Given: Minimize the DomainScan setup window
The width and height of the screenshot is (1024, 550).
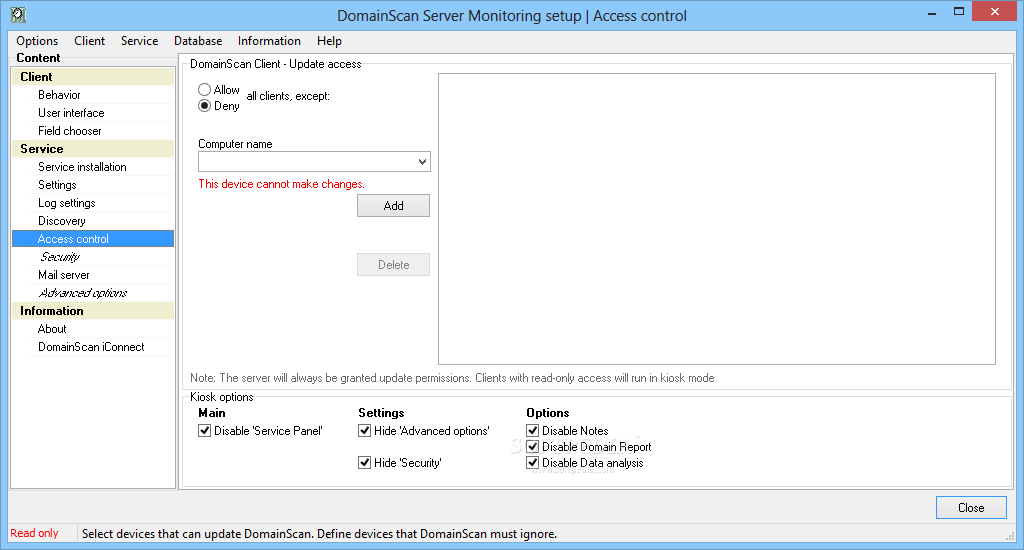Looking at the screenshot, I should [x=932, y=12].
